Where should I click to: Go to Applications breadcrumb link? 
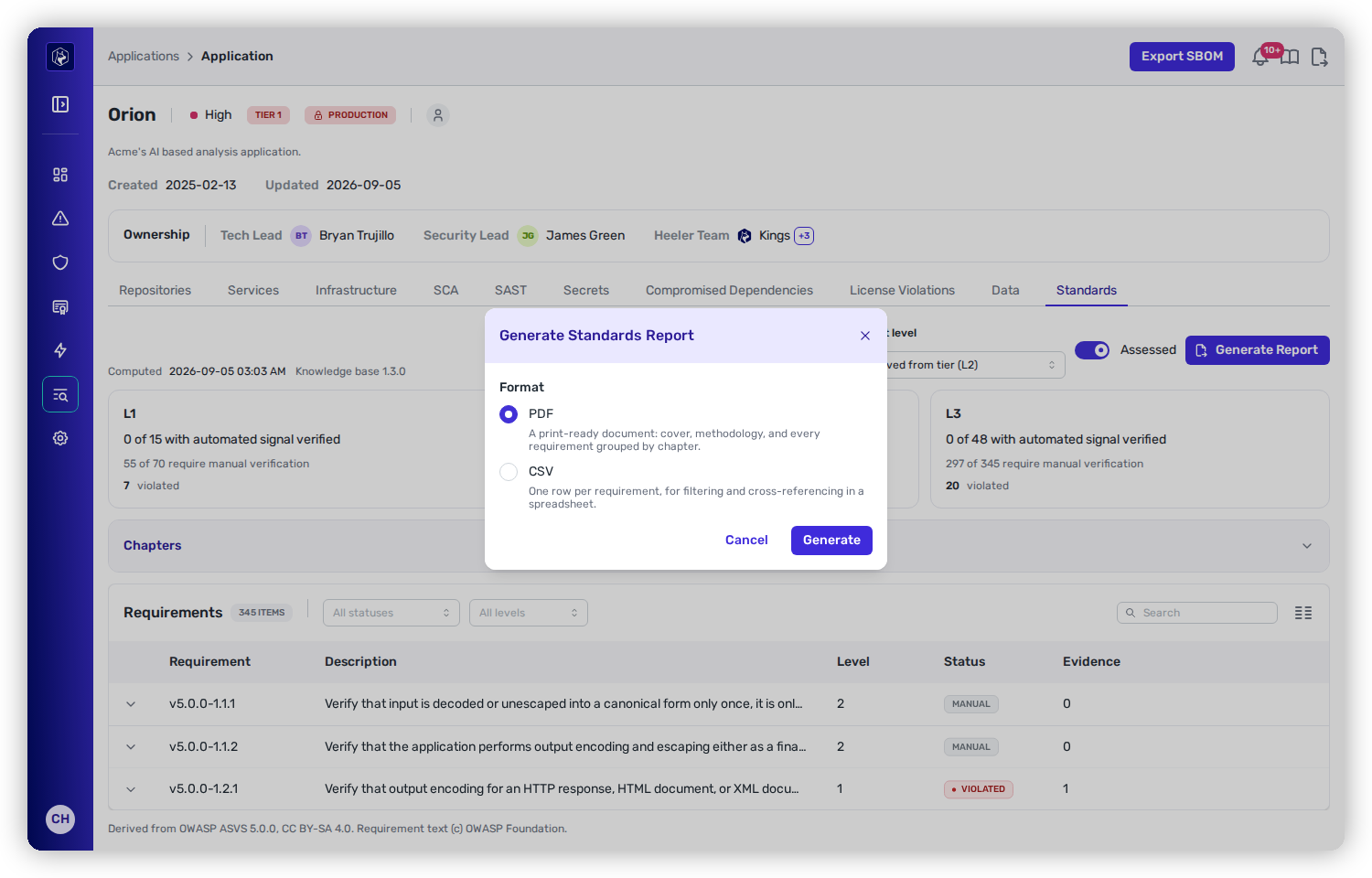(144, 56)
